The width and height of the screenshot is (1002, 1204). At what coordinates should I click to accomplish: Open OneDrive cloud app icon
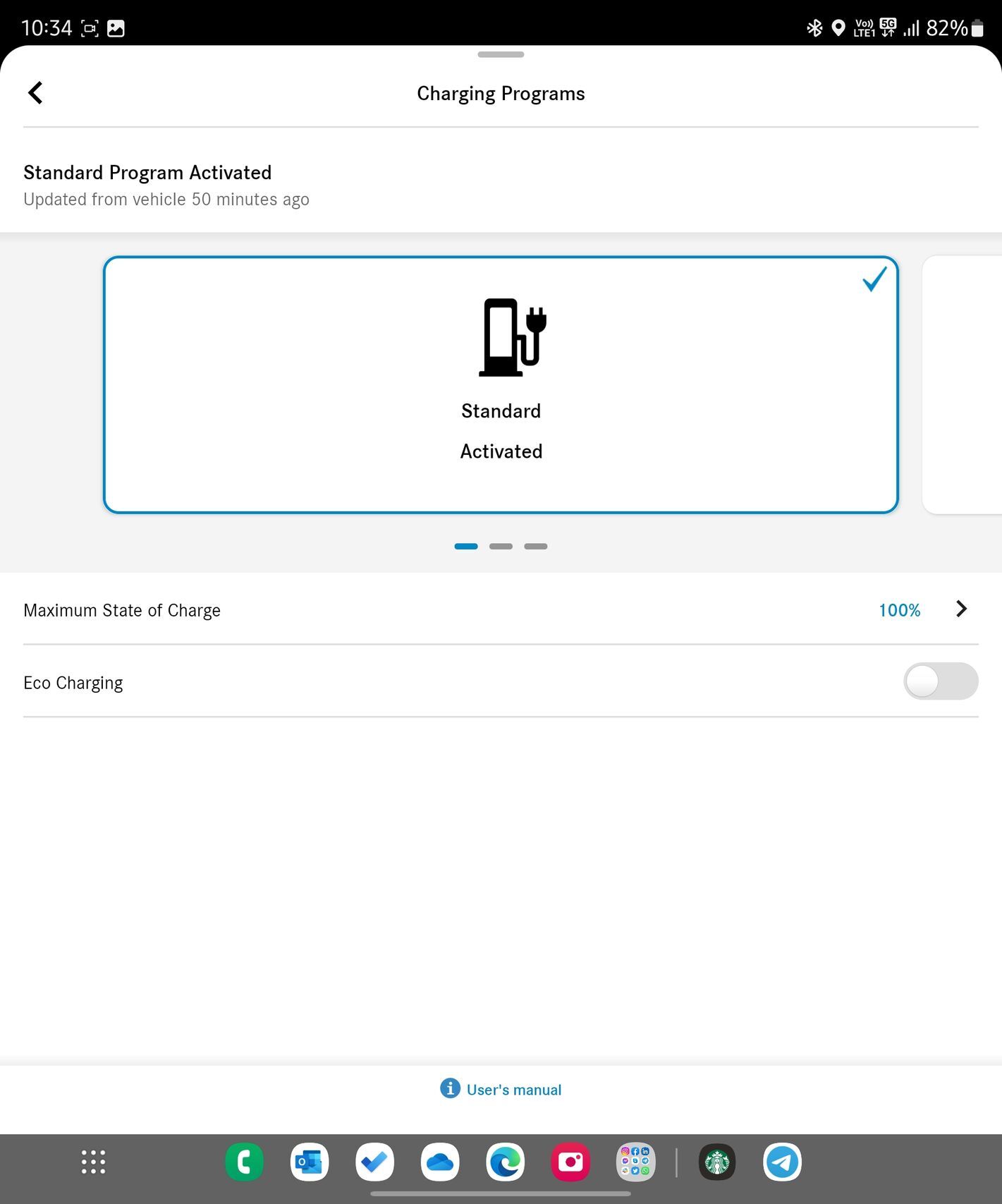pos(440,1162)
